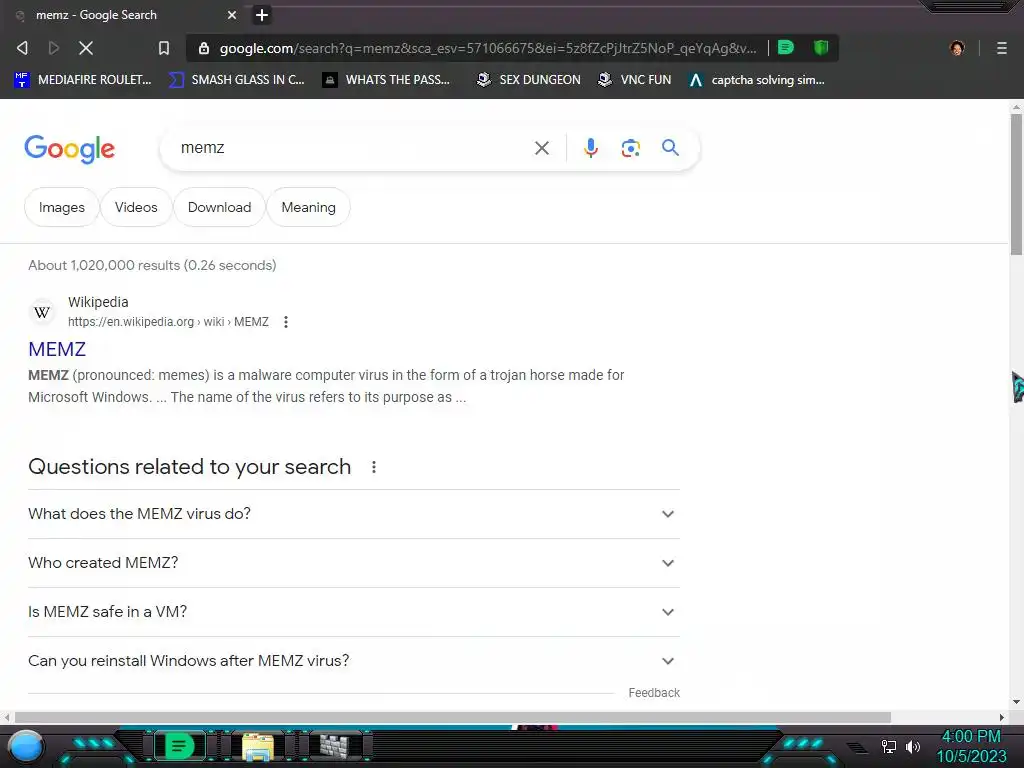1024x768 pixels.
Task: Close the memz - Google Search tab
Action: pos(232,15)
